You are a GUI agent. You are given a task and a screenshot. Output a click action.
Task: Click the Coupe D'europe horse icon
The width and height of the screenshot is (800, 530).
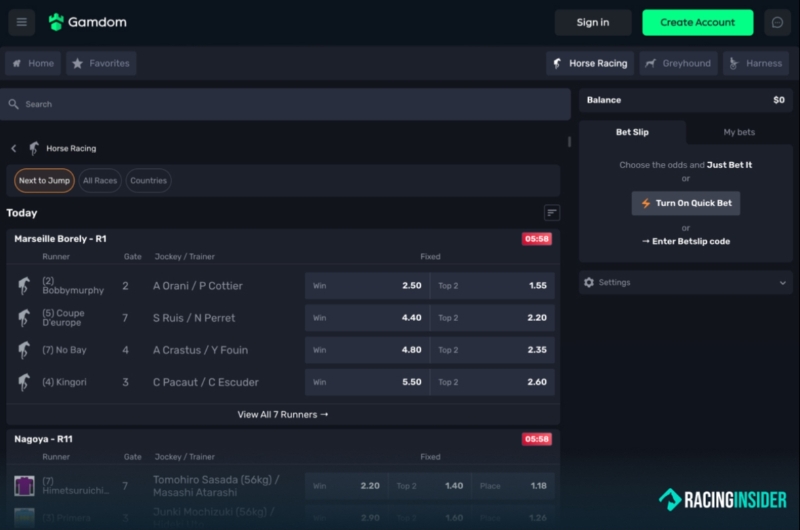[23, 318]
